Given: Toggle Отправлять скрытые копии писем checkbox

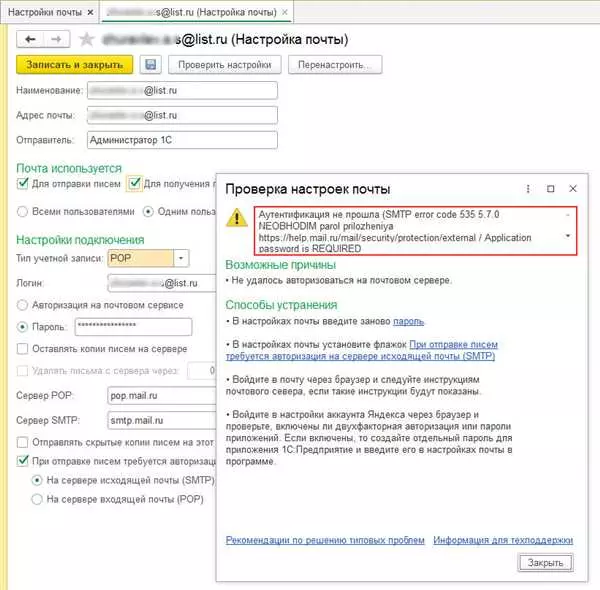Looking at the screenshot, I should 23,442.
